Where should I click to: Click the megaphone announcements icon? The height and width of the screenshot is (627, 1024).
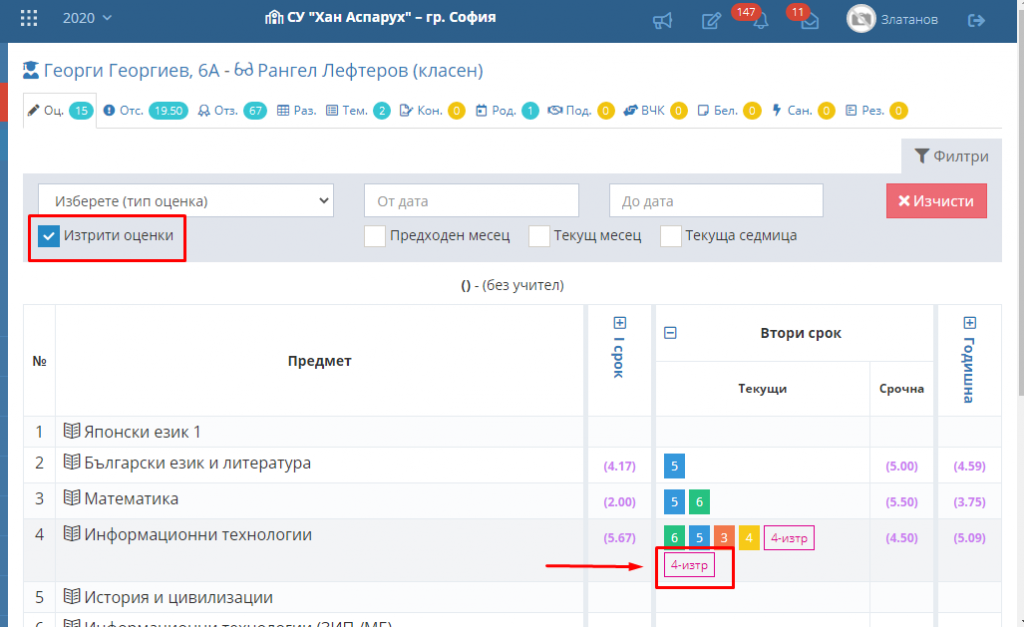[x=662, y=21]
